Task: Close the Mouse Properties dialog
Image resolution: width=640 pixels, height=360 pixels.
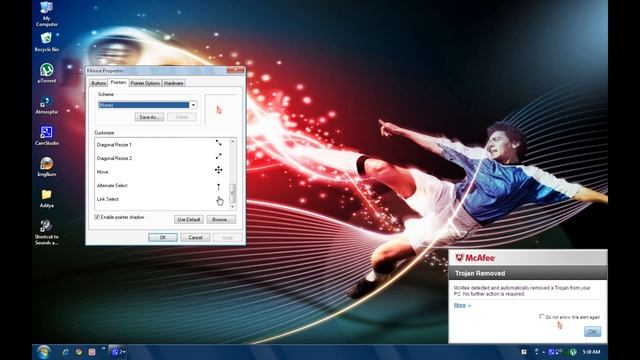Action: [x=236, y=70]
